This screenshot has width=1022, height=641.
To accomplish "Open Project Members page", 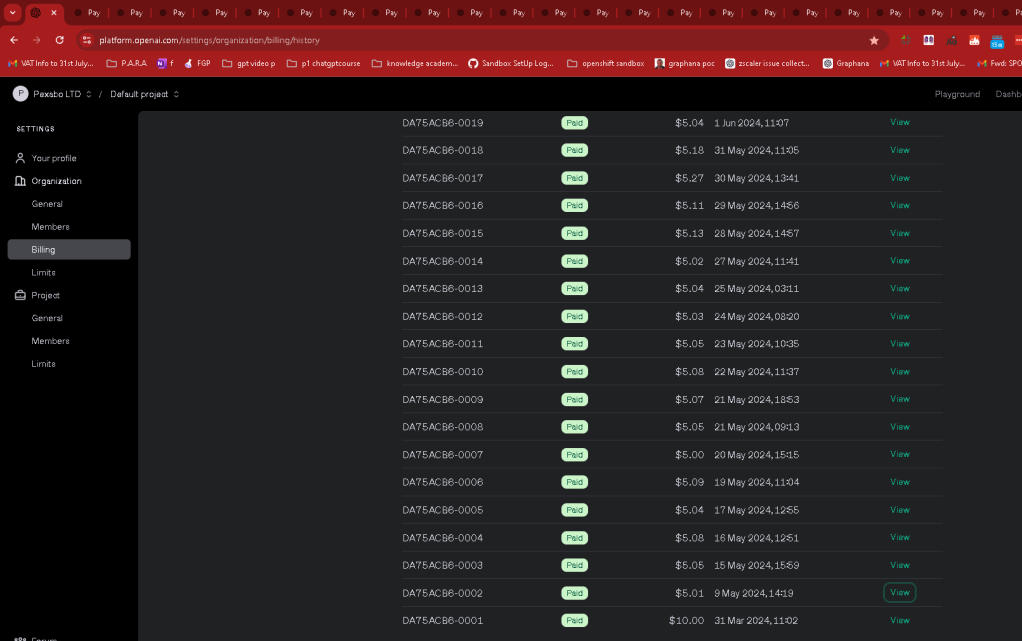I will pyautogui.click(x=50, y=340).
